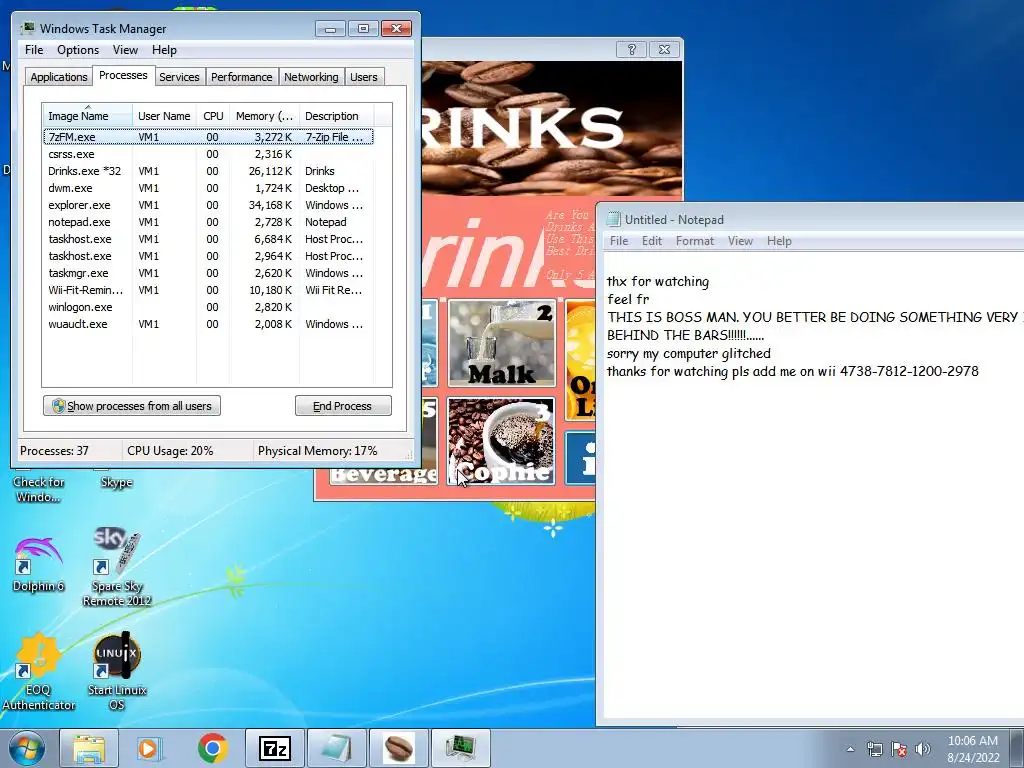Sort by User Name column header

(164, 116)
